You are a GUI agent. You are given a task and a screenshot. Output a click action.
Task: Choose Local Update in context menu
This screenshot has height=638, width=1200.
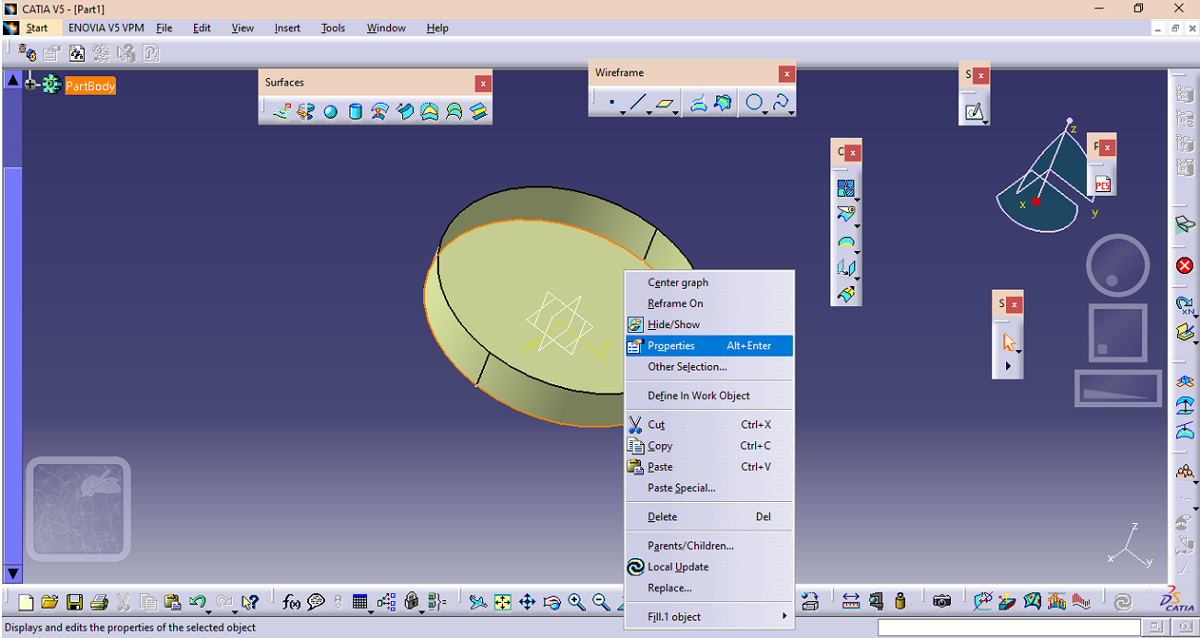[x=709, y=567]
